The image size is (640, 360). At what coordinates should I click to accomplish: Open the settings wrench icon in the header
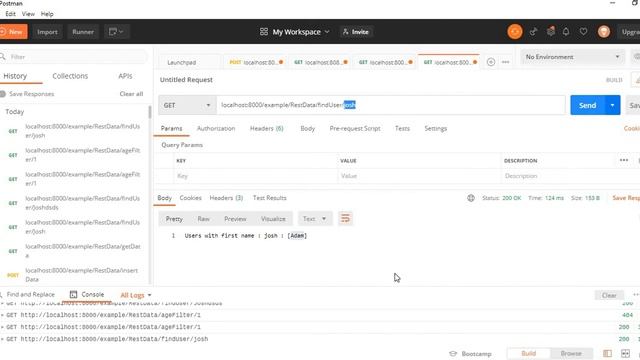551,31
